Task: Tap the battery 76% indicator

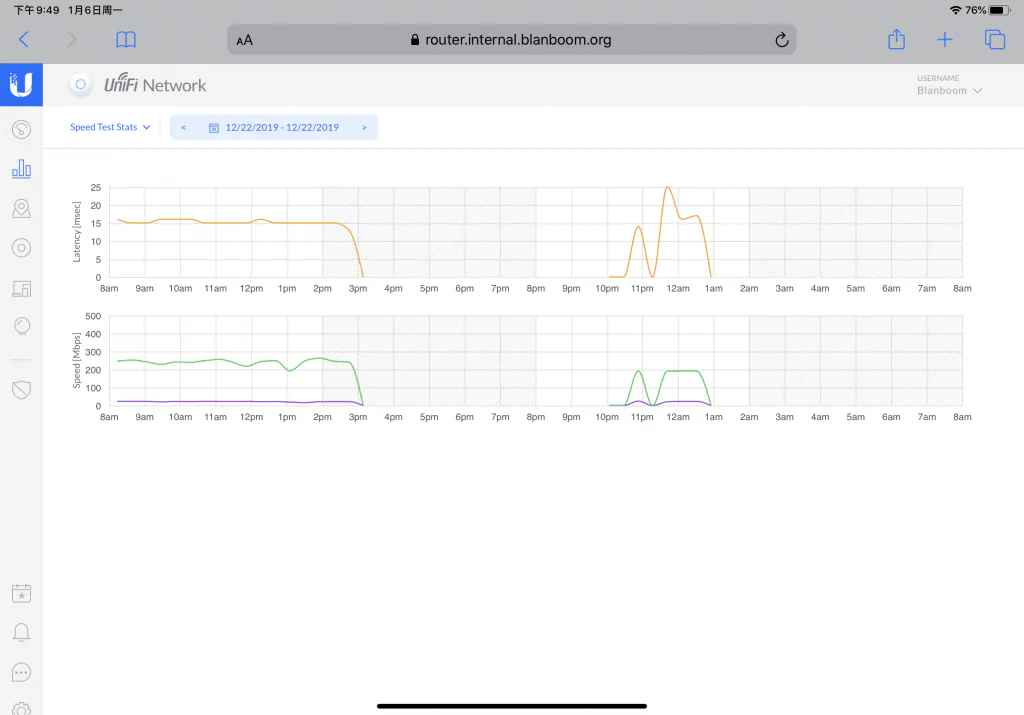Action: pos(987,10)
